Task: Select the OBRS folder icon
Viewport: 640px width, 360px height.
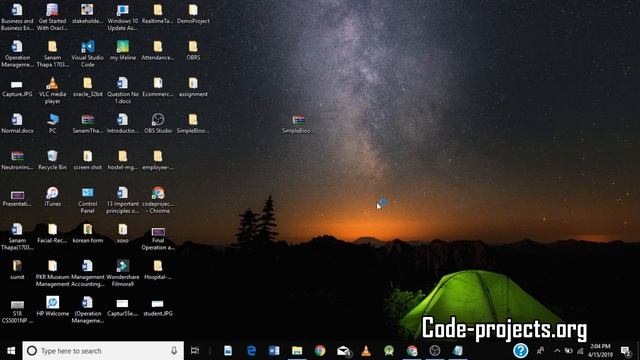Action: 193,50
